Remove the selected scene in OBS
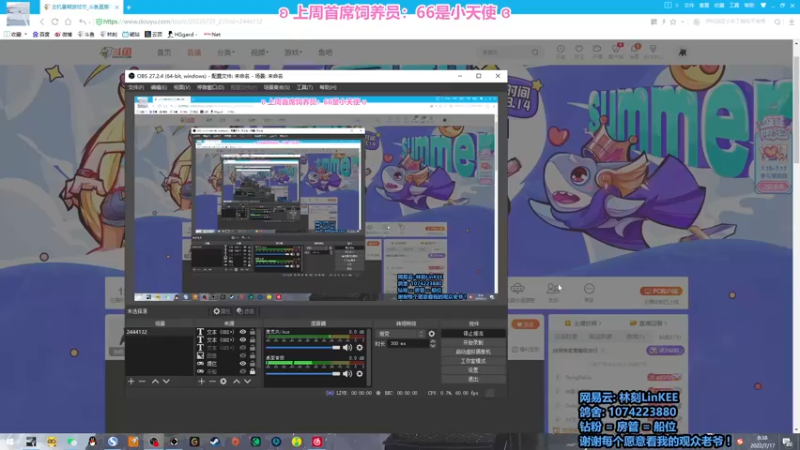This screenshot has height=450, width=800. (142, 381)
